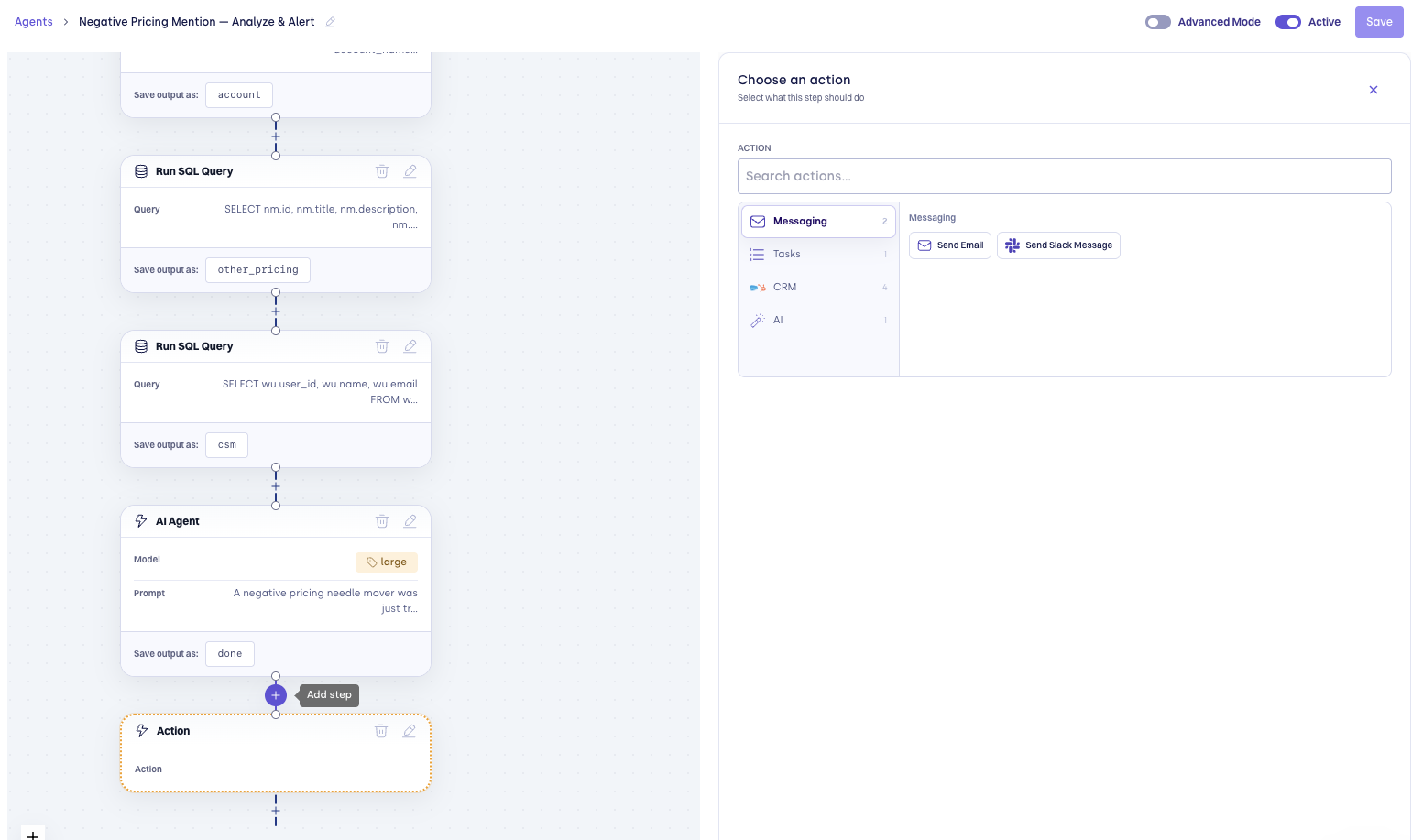Go to Agents breadcrumb
The width and height of the screenshot is (1423, 840).
tap(34, 22)
